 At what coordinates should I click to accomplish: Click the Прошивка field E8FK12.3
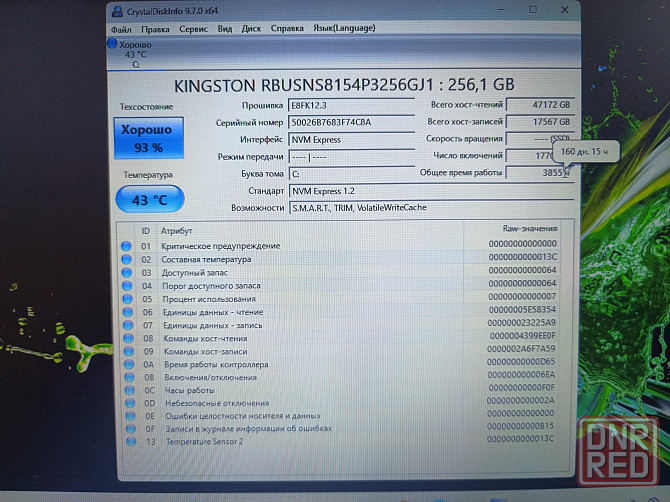351,105
